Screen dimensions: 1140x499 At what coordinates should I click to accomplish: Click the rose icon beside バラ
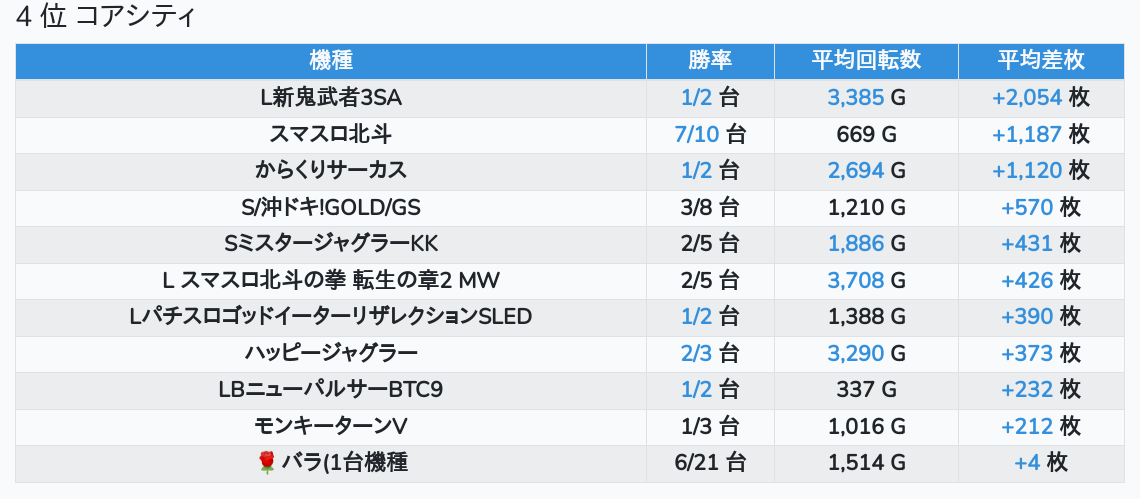point(266,462)
